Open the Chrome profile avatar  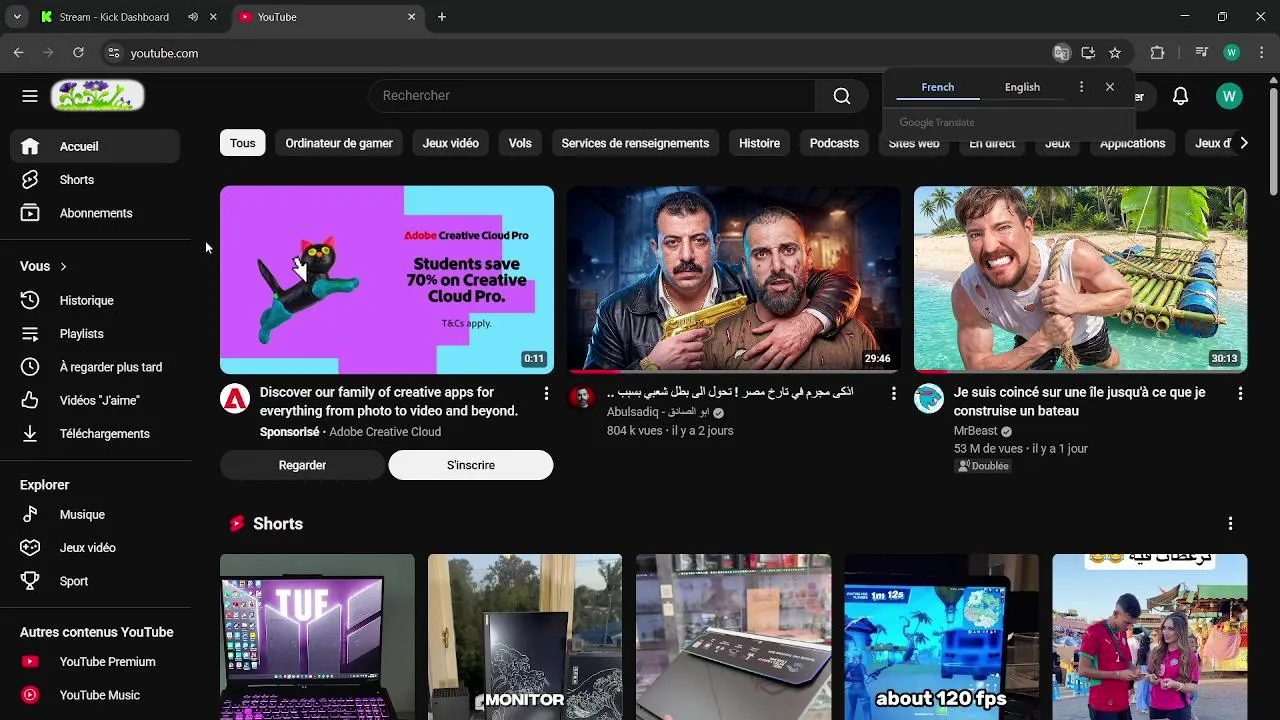pos(1231,53)
